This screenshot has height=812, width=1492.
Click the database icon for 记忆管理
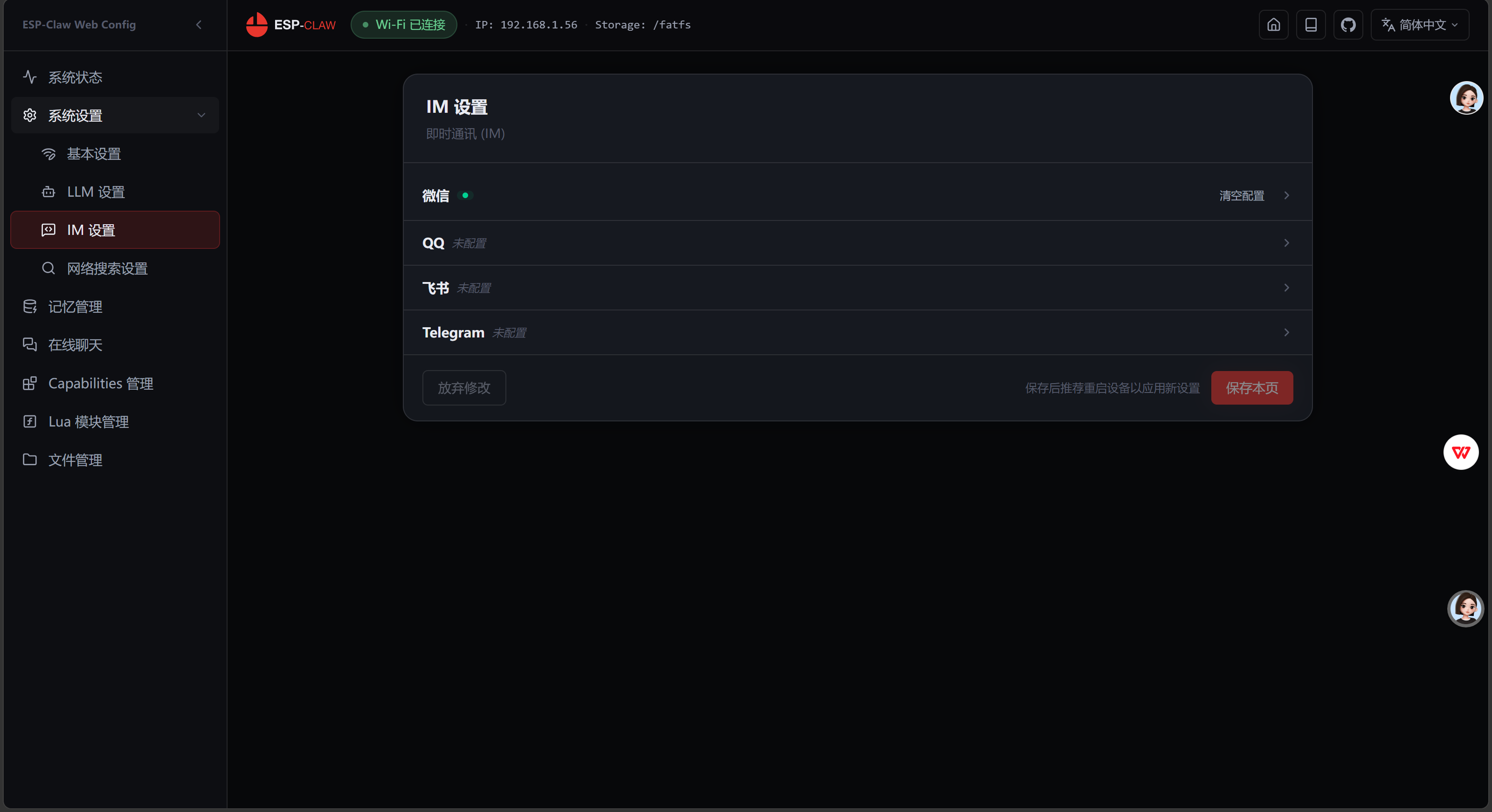tap(30, 306)
